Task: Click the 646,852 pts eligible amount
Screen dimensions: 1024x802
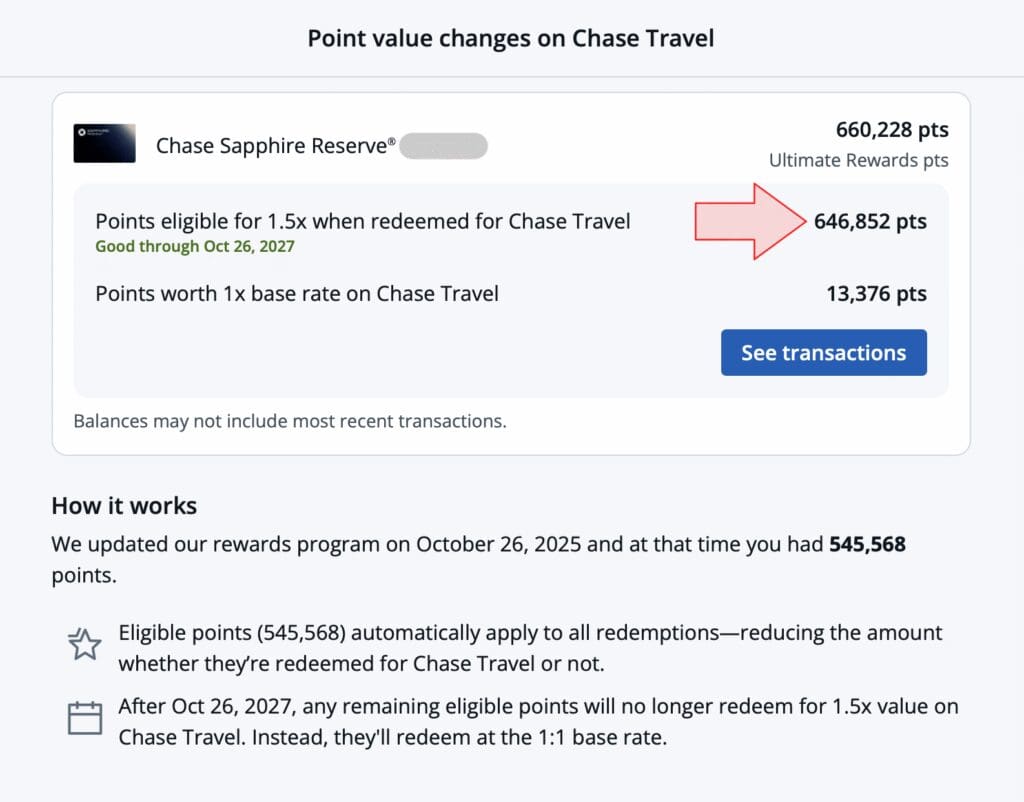Action: (870, 221)
